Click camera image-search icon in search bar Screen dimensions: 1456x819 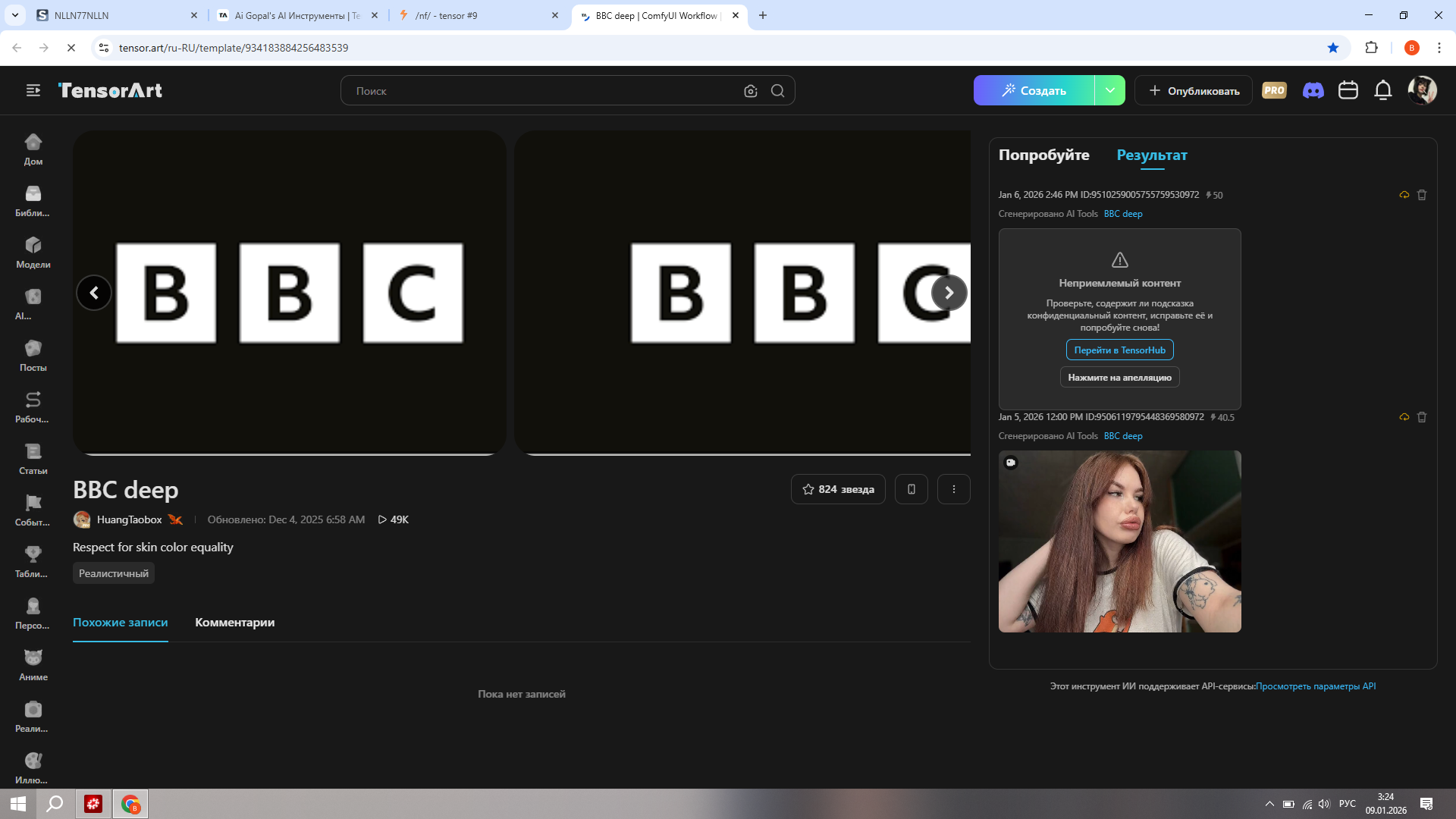click(750, 91)
